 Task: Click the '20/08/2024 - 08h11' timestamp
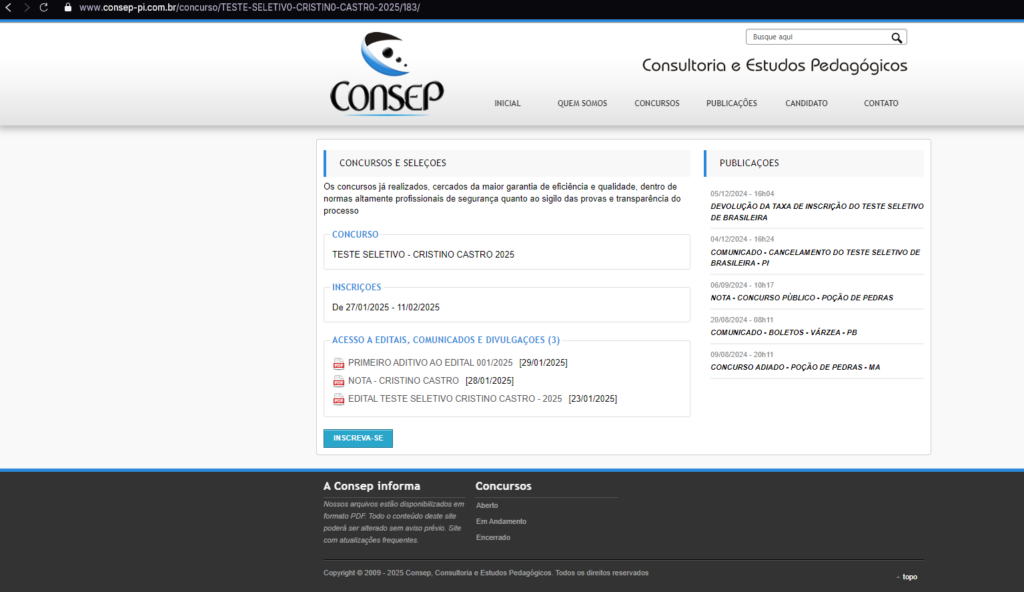742,320
